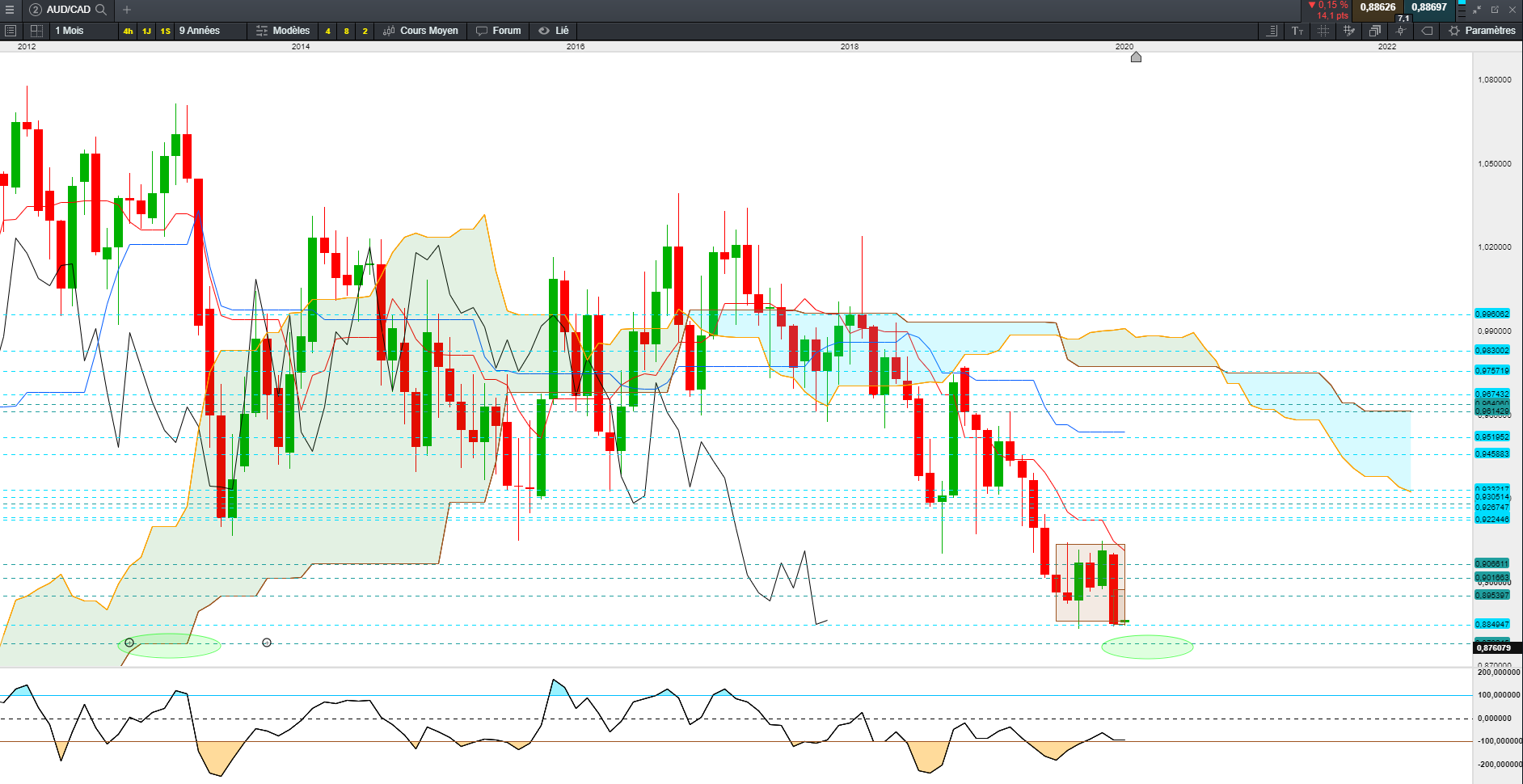The height and width of the screenshot is (784, 1523).
Task: Load template shortcut number 2
Action: coord(365,32)
